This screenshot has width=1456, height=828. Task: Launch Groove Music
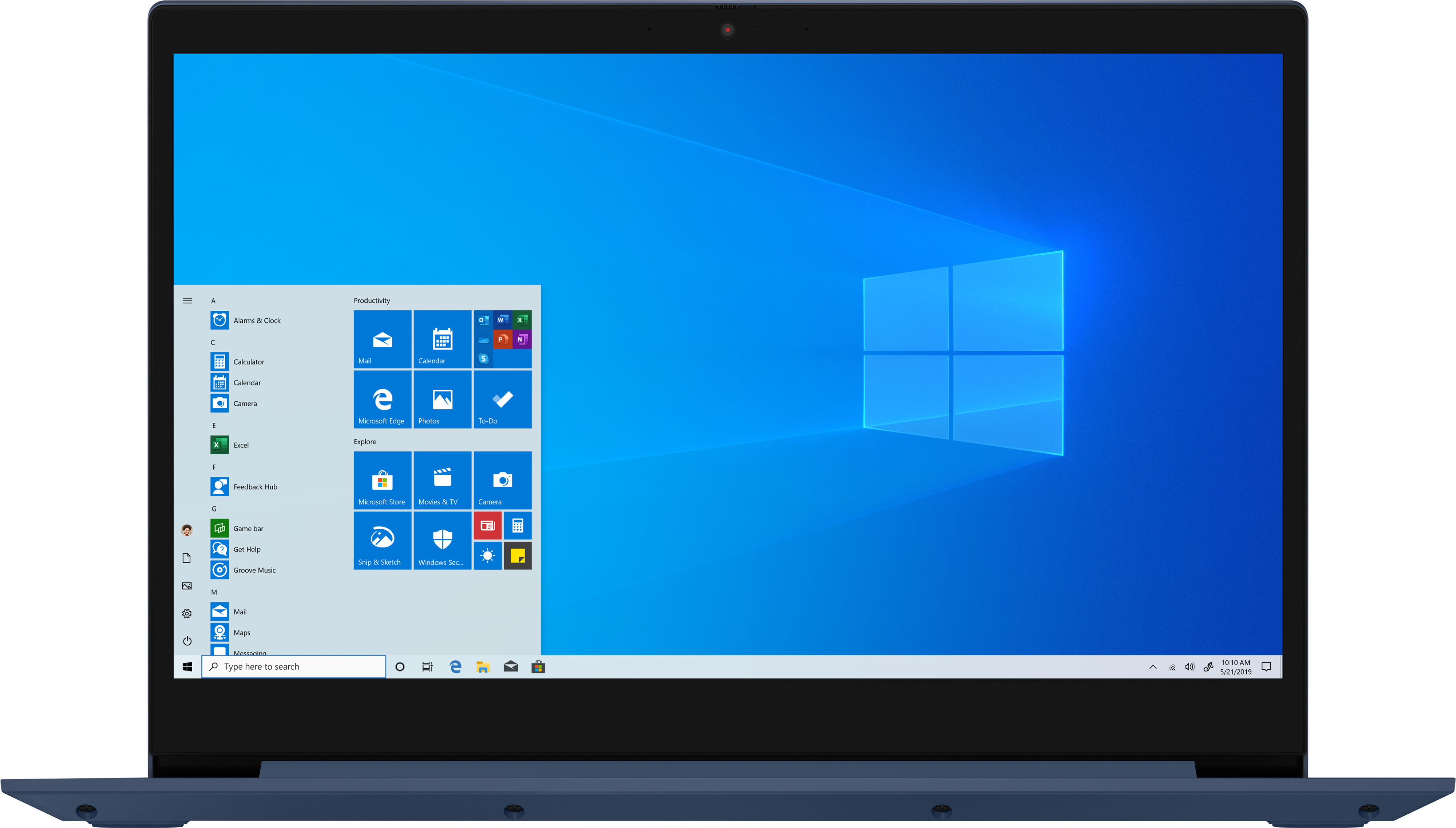point(243,570)
